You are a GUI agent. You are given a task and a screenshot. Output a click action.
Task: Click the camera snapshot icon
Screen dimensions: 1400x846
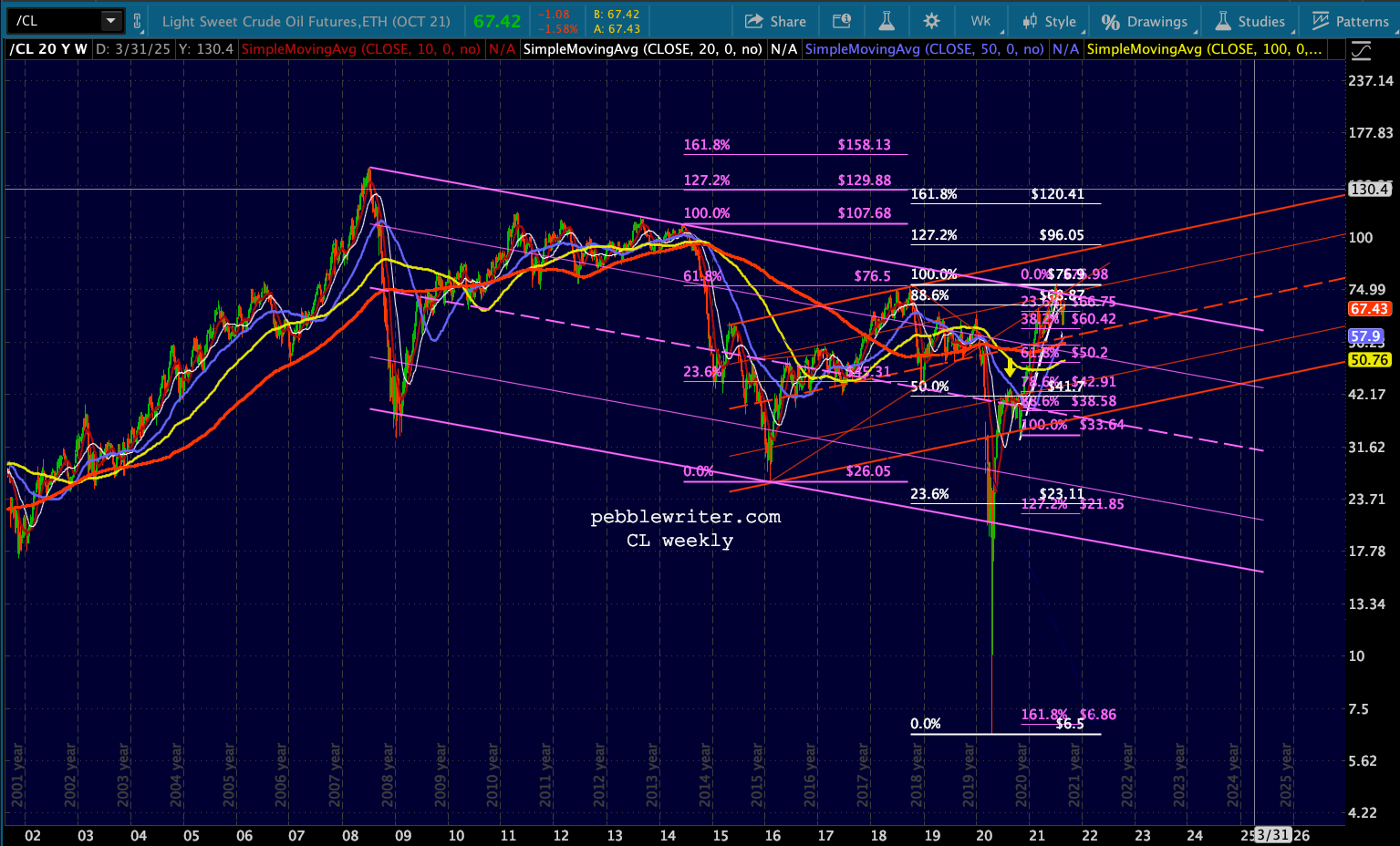(x=842, y=21)
